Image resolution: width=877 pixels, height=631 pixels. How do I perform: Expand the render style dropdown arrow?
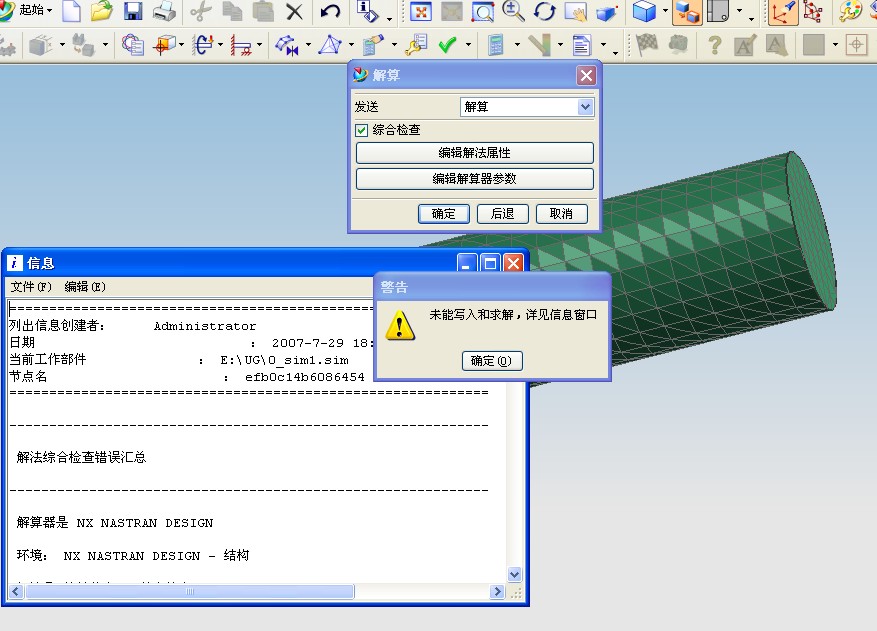point(665,11)
